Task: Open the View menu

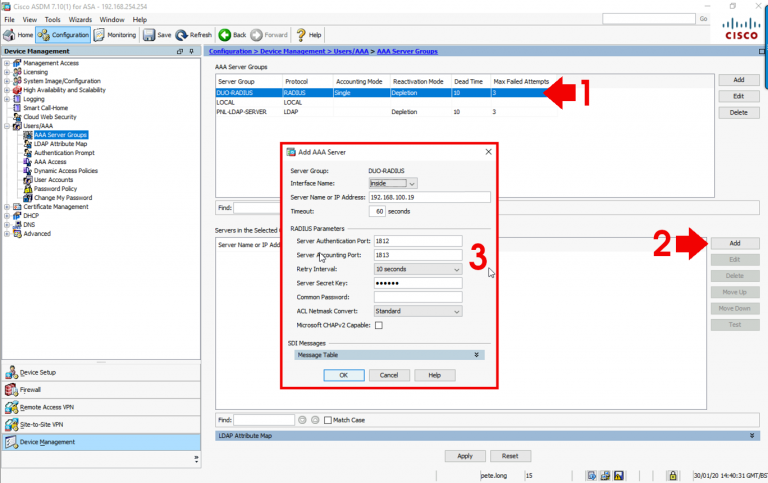Action: (29, 20)
